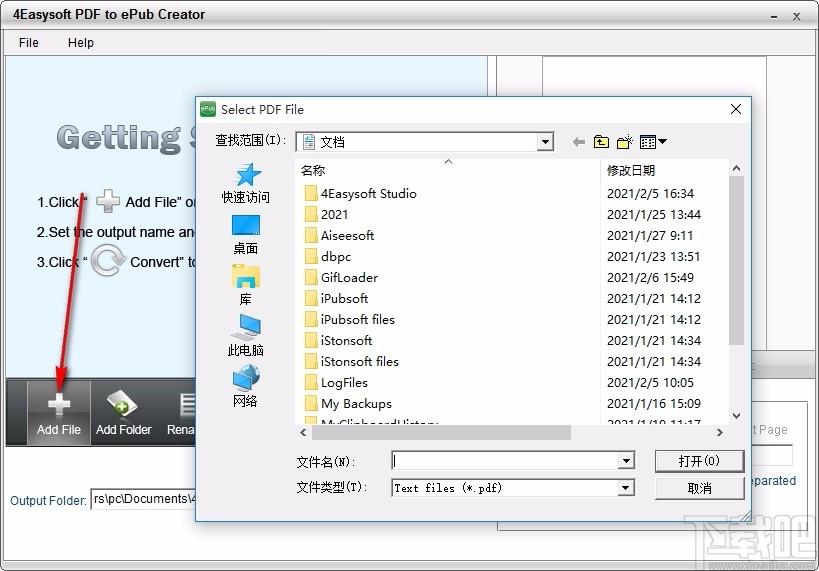The width and height of the screenshot is (819, 571).
Task: Expand the 查找范围 location dropdown
Action: click(x=545, y=142)
